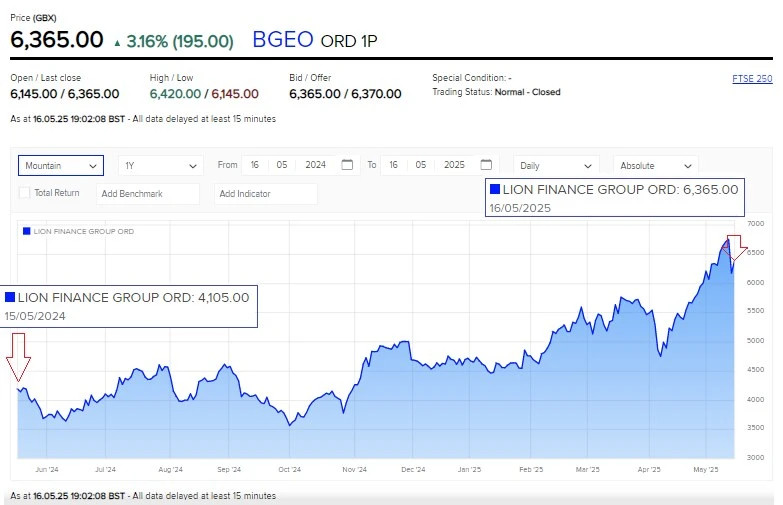Click the Add Indicator field
The image size is (783, 505).
[266, 194]
